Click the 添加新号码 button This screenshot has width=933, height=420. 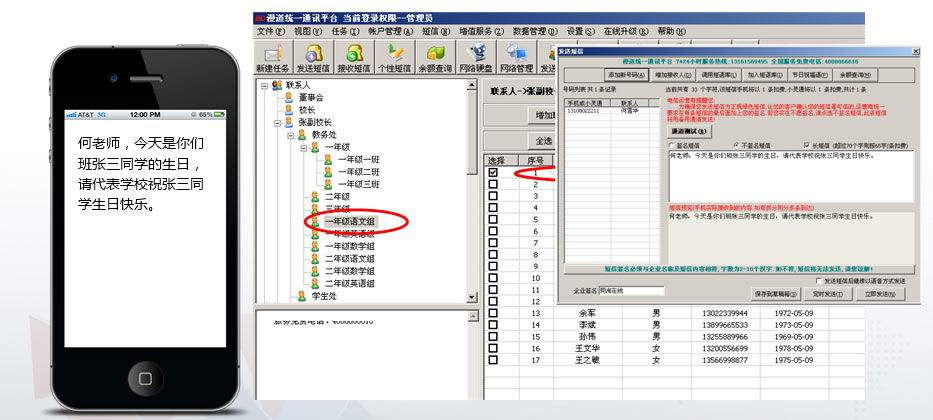(x=625, y=75)
